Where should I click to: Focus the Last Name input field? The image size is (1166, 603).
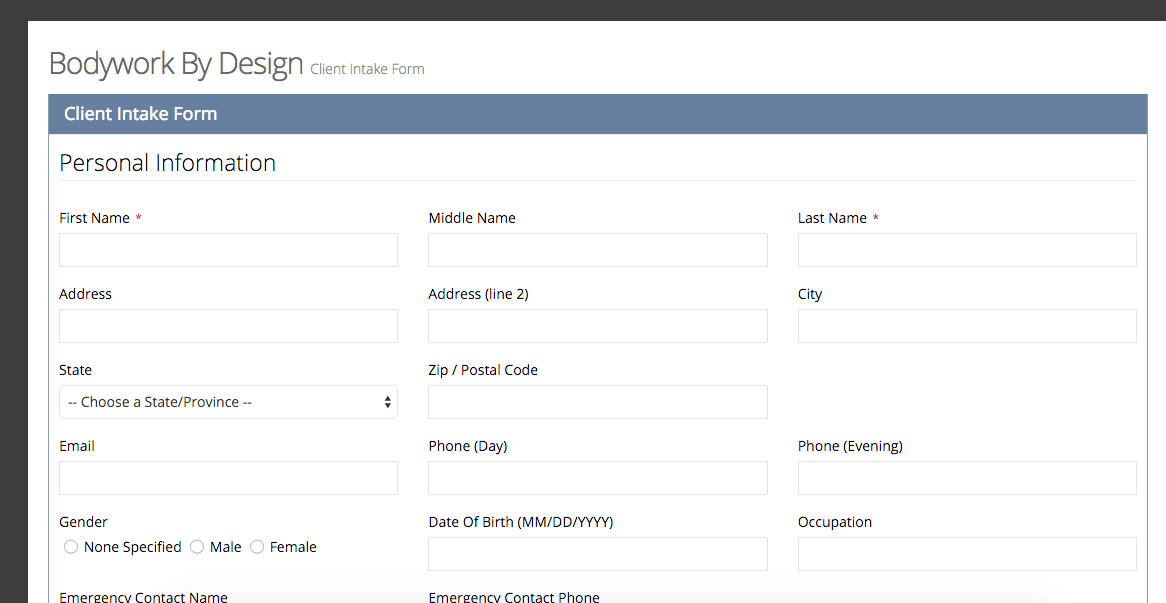(966, 250)
